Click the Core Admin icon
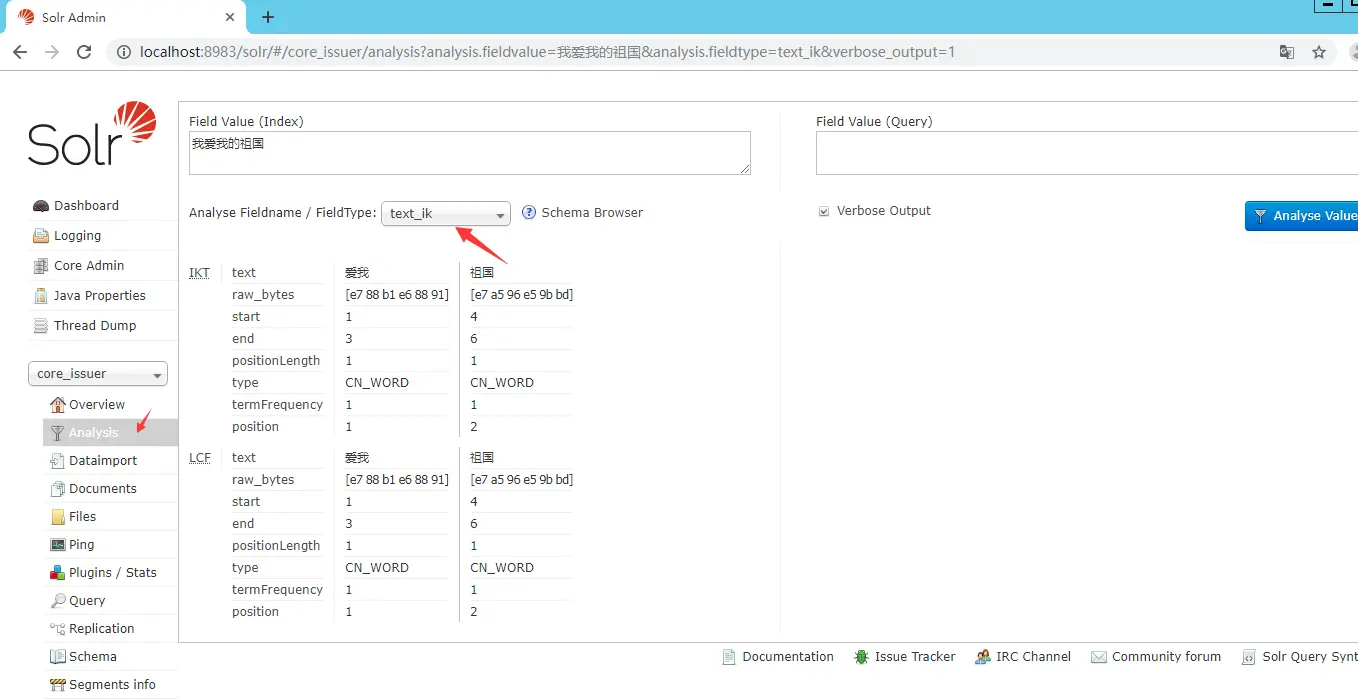Screen dimensions: 1358x699 click(41, 266)
